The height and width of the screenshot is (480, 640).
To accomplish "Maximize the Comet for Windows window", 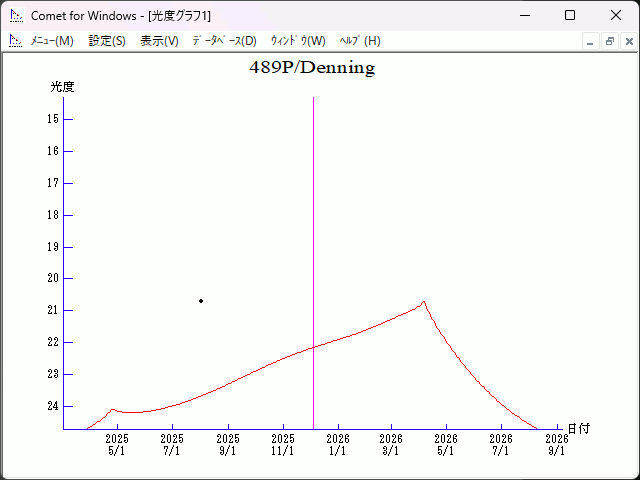I will coord(570,15).
